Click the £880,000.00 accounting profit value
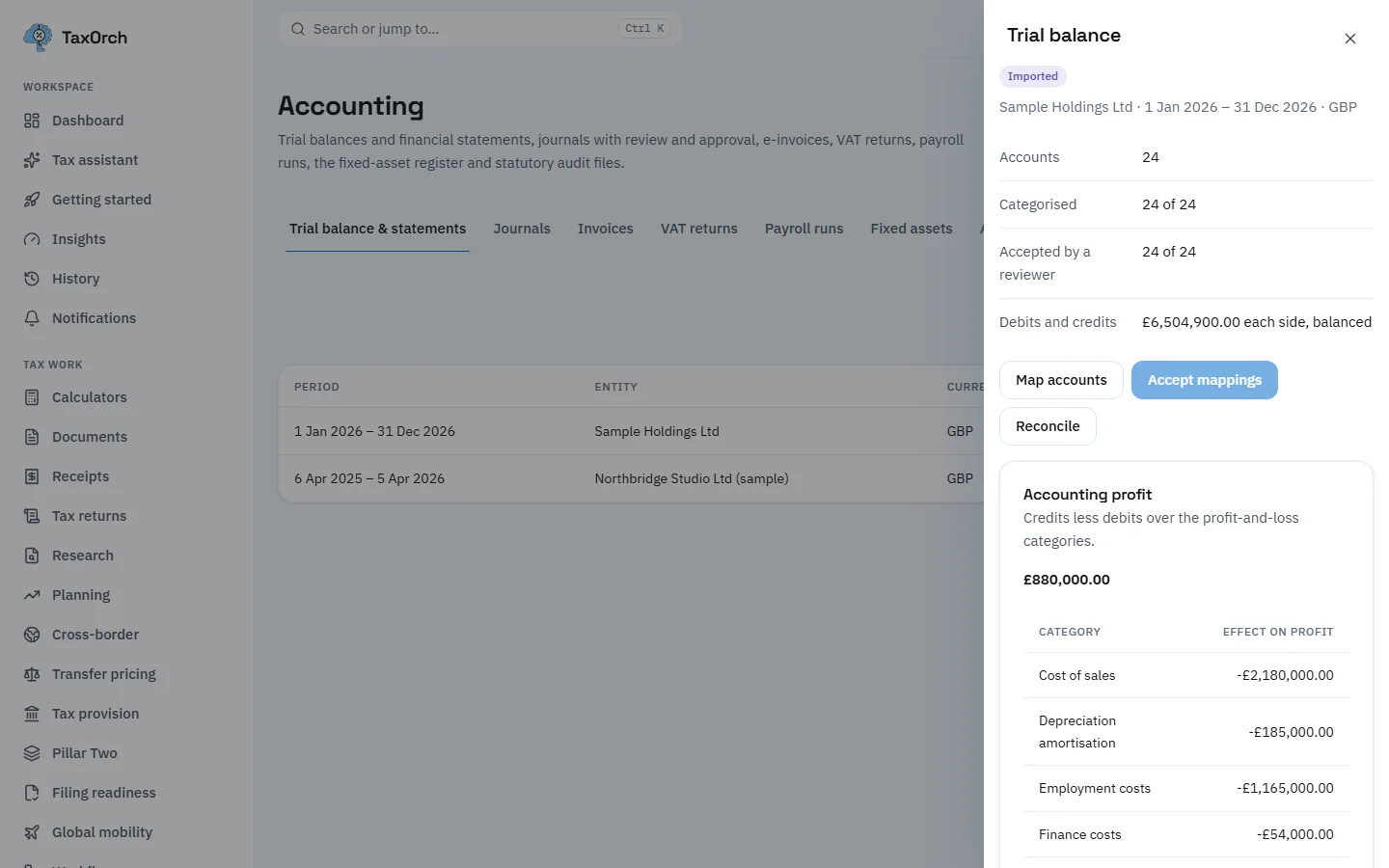 [1067, 580]
